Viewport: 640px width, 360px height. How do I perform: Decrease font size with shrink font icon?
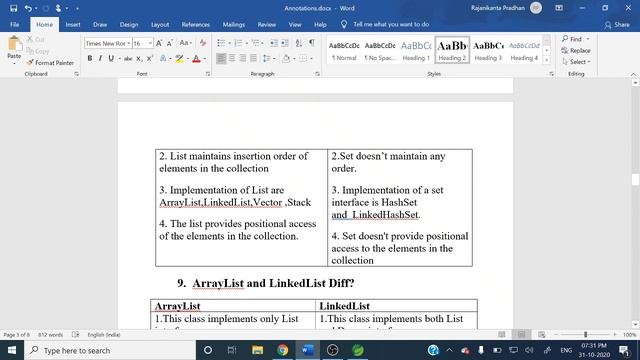170,43
